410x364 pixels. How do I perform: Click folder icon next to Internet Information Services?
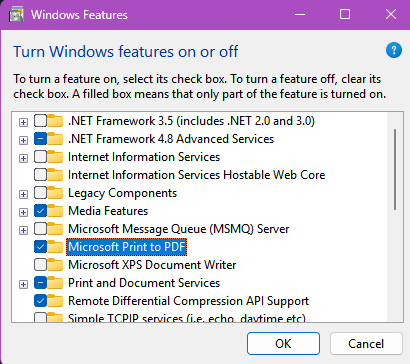(x=55, y=157)
